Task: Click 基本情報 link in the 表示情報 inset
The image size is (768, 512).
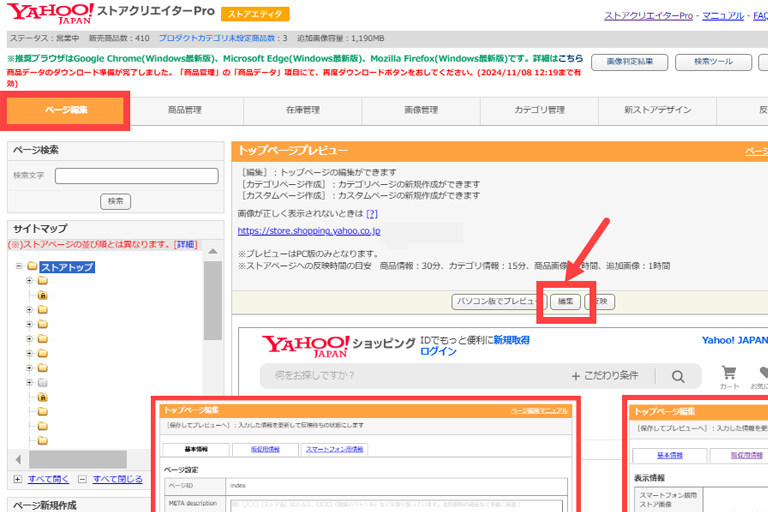Action: [x=670, y=455]
